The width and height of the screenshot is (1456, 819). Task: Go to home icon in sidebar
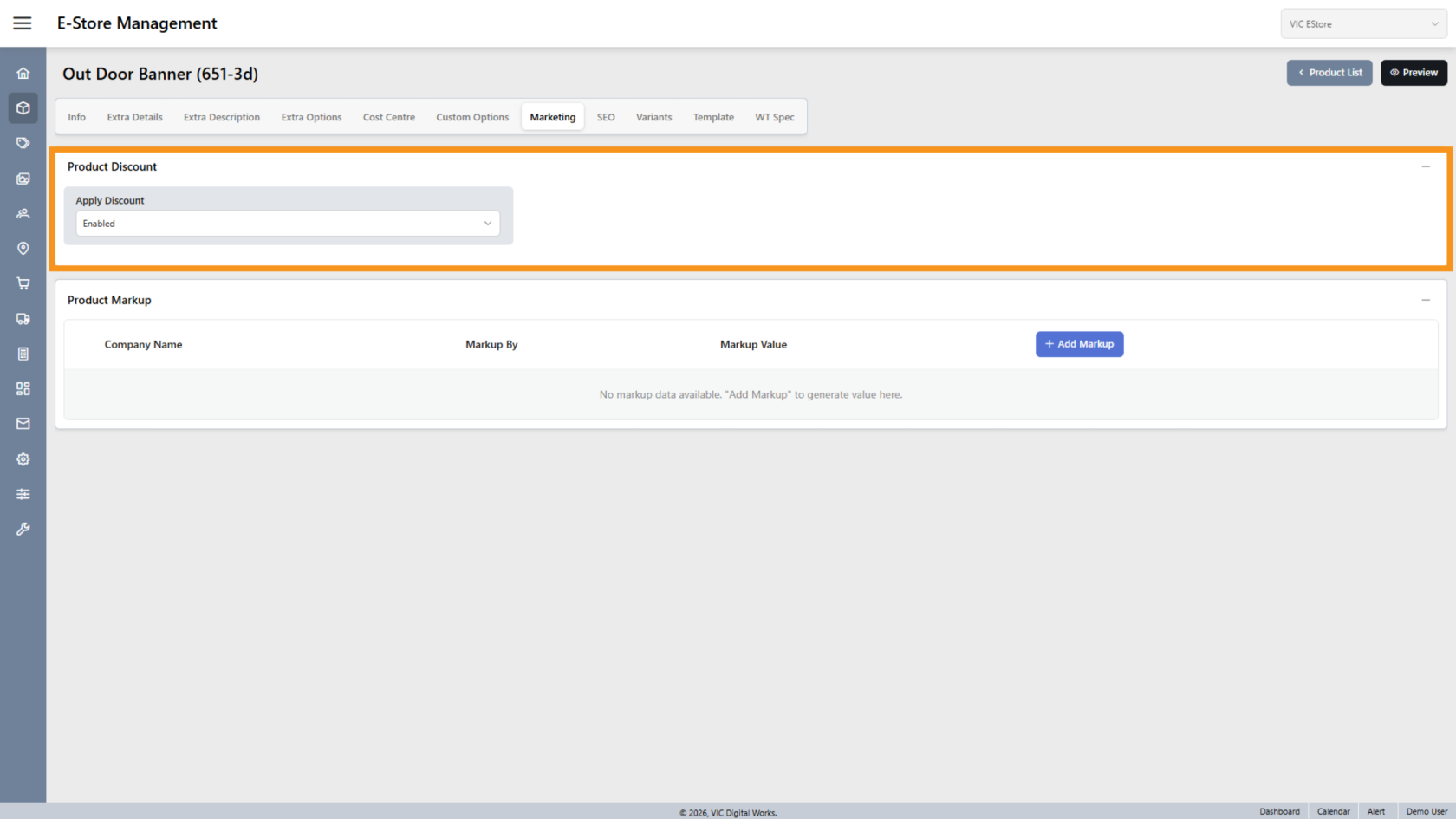23,74
